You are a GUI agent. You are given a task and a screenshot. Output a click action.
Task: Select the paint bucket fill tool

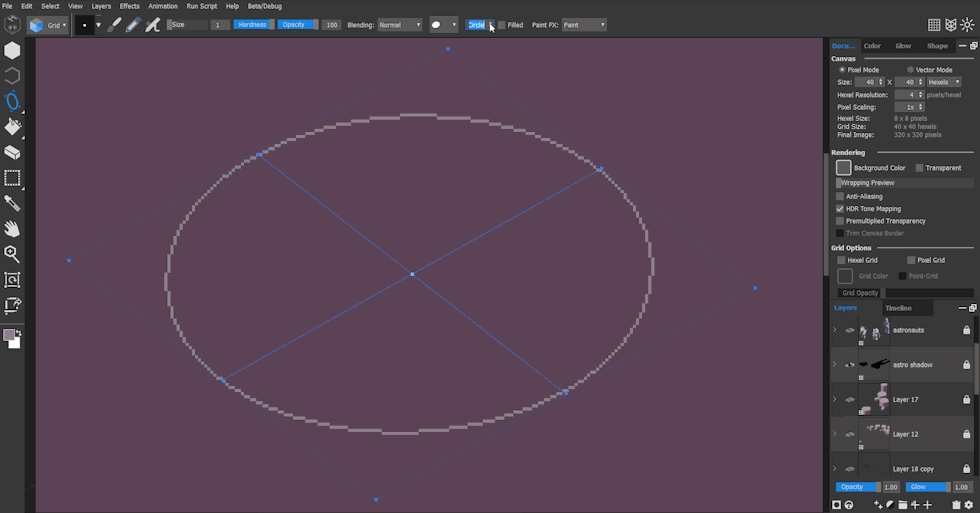[x=13, y=127]
